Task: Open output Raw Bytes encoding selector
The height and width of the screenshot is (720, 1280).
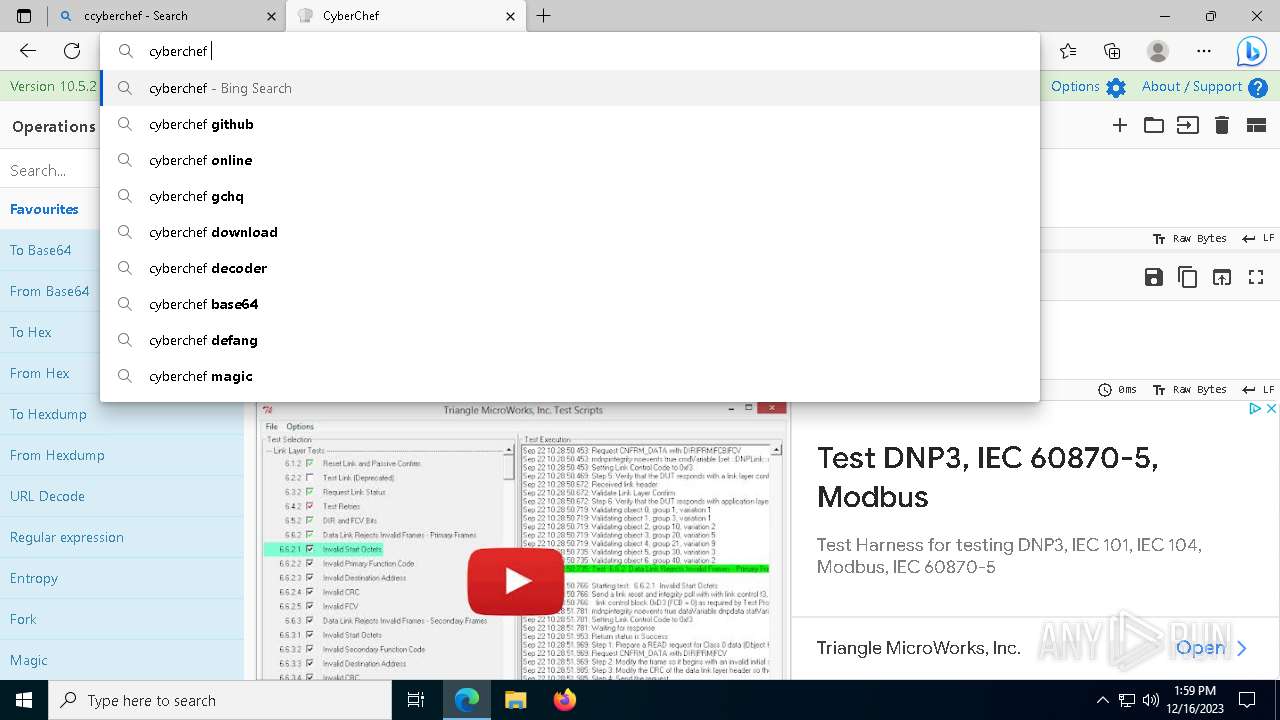Action: click(x=1190, y=389)
